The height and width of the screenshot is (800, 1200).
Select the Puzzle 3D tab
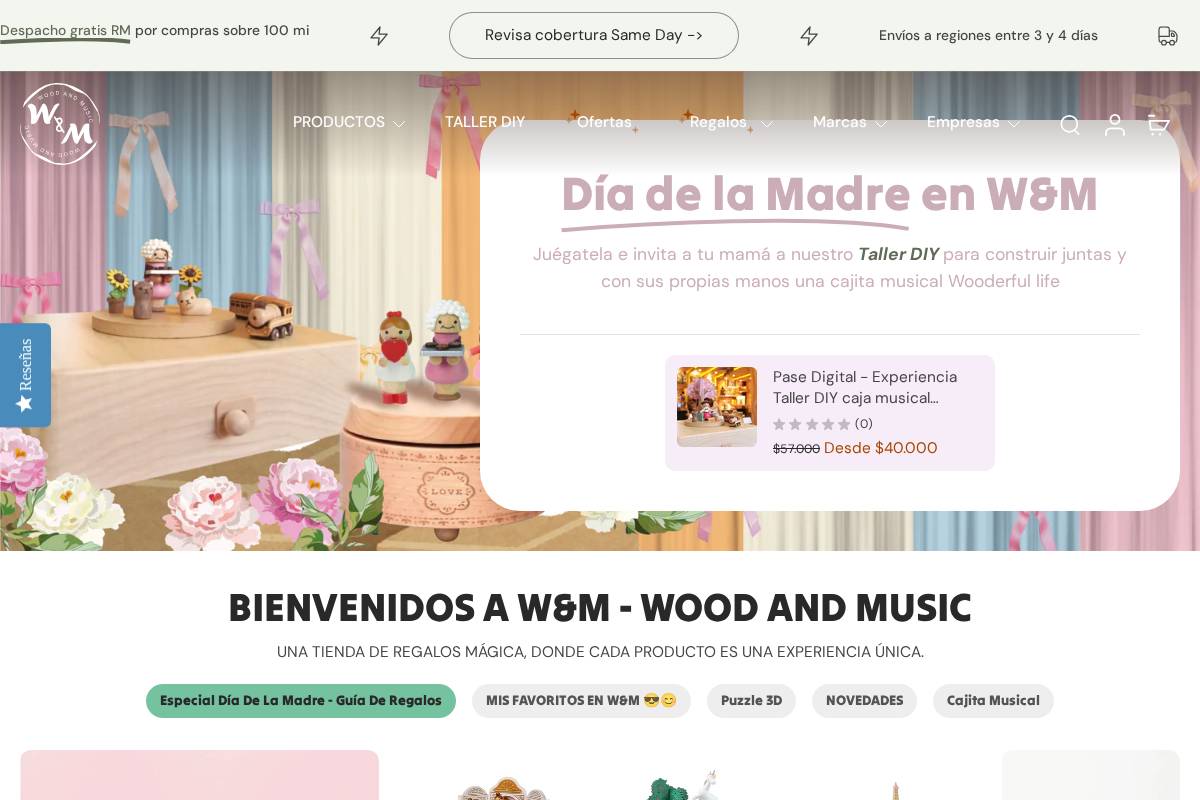tap(751, 701)
